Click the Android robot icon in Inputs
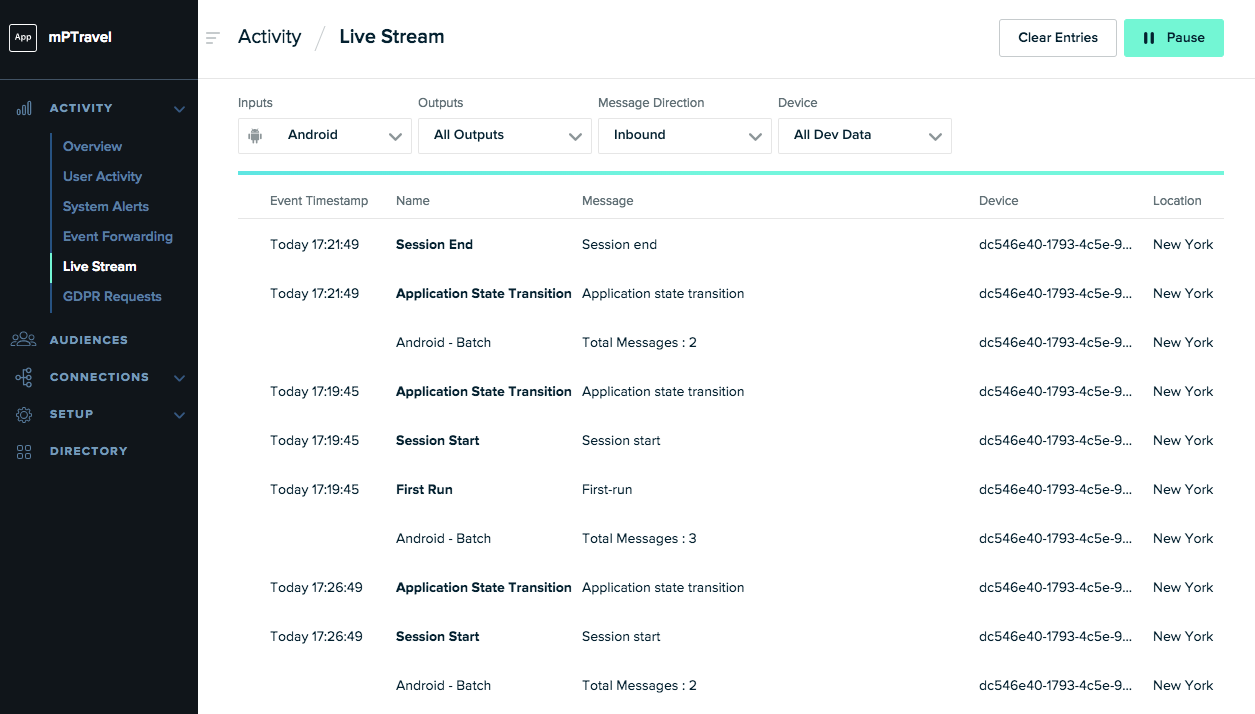 tap(256, 135)
